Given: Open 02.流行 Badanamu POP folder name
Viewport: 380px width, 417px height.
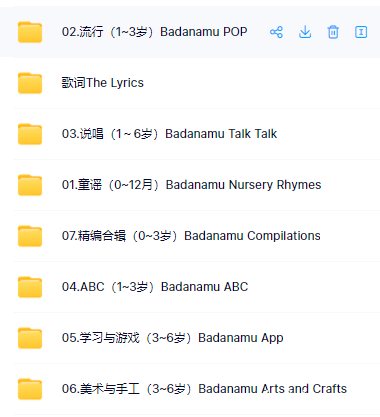Looking at the screenshot, I should tap(154, 32).
